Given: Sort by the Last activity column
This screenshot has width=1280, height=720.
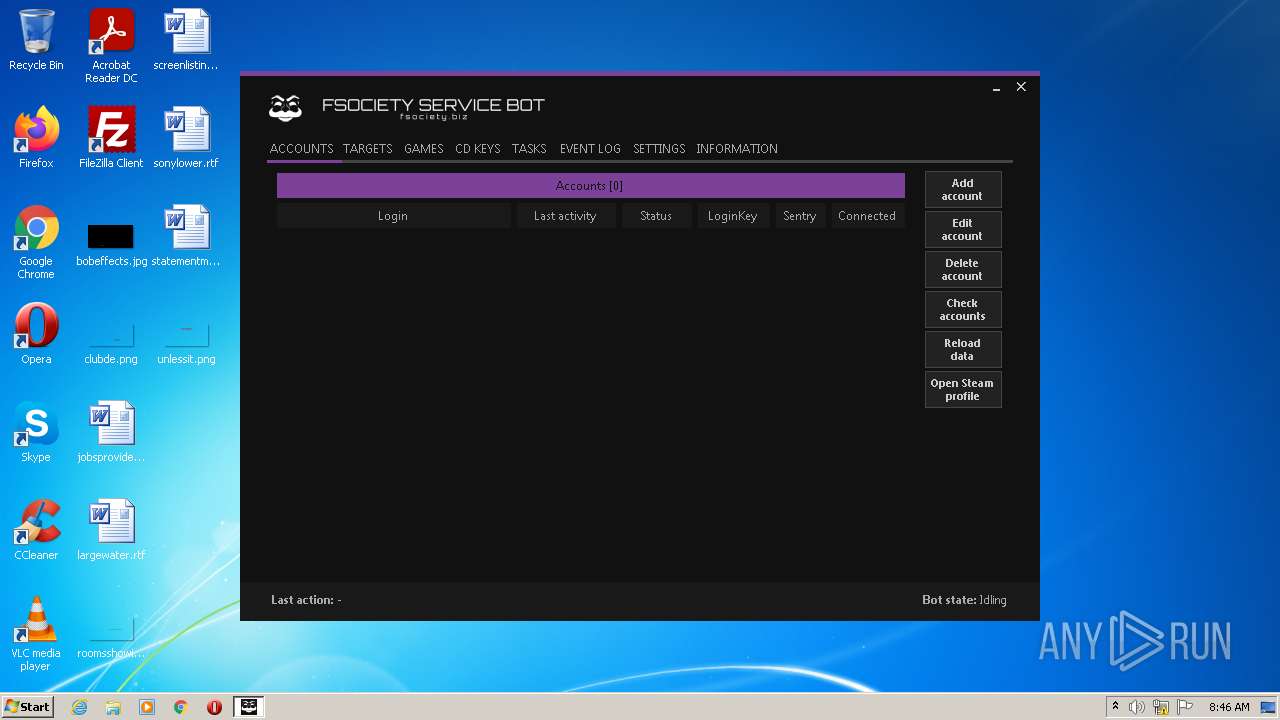Looking at the screenshot, I should click(x=565, y=216).
